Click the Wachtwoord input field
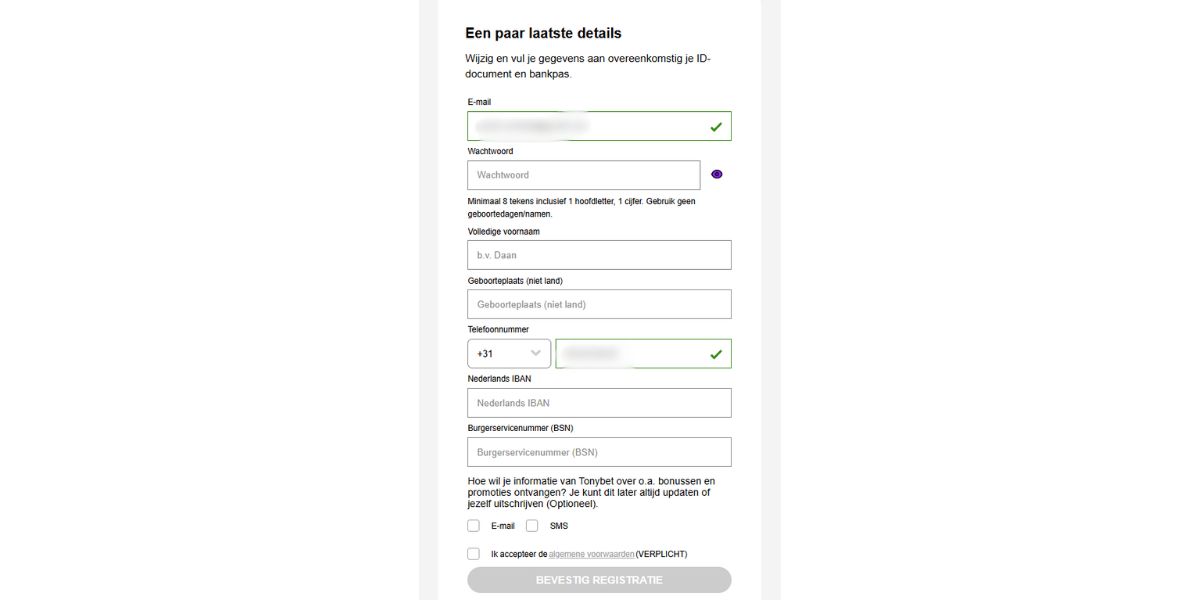The image size is (1200, 600). tap(583, 174)
